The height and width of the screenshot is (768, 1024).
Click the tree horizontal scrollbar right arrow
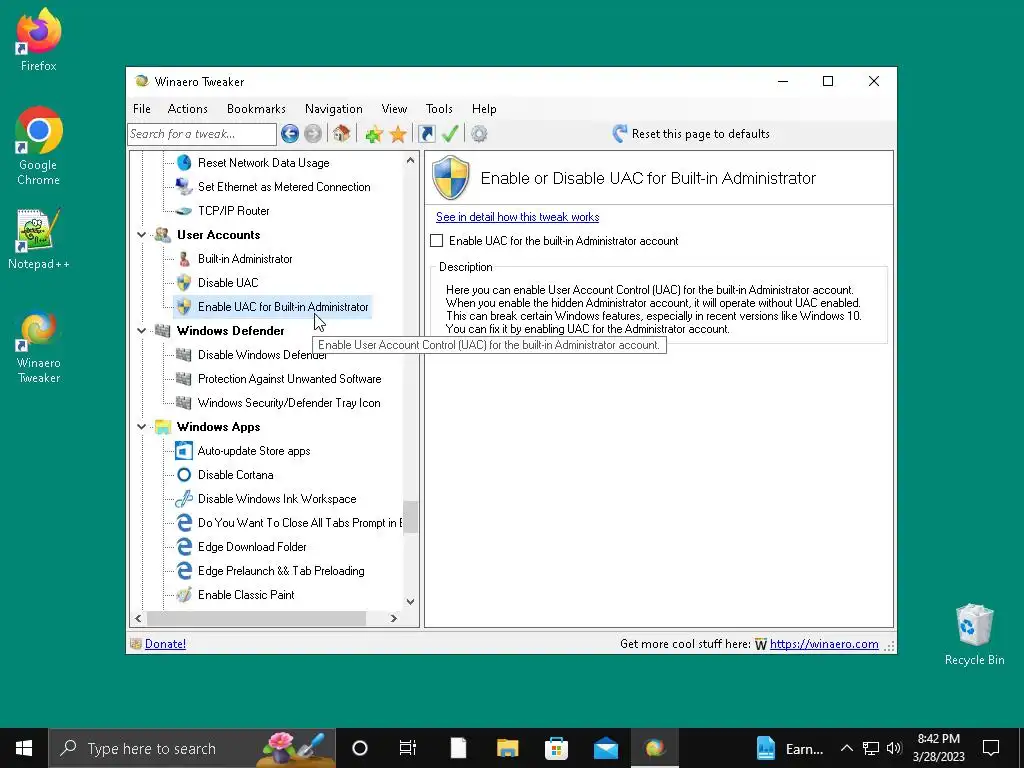(x=394, y=618)
